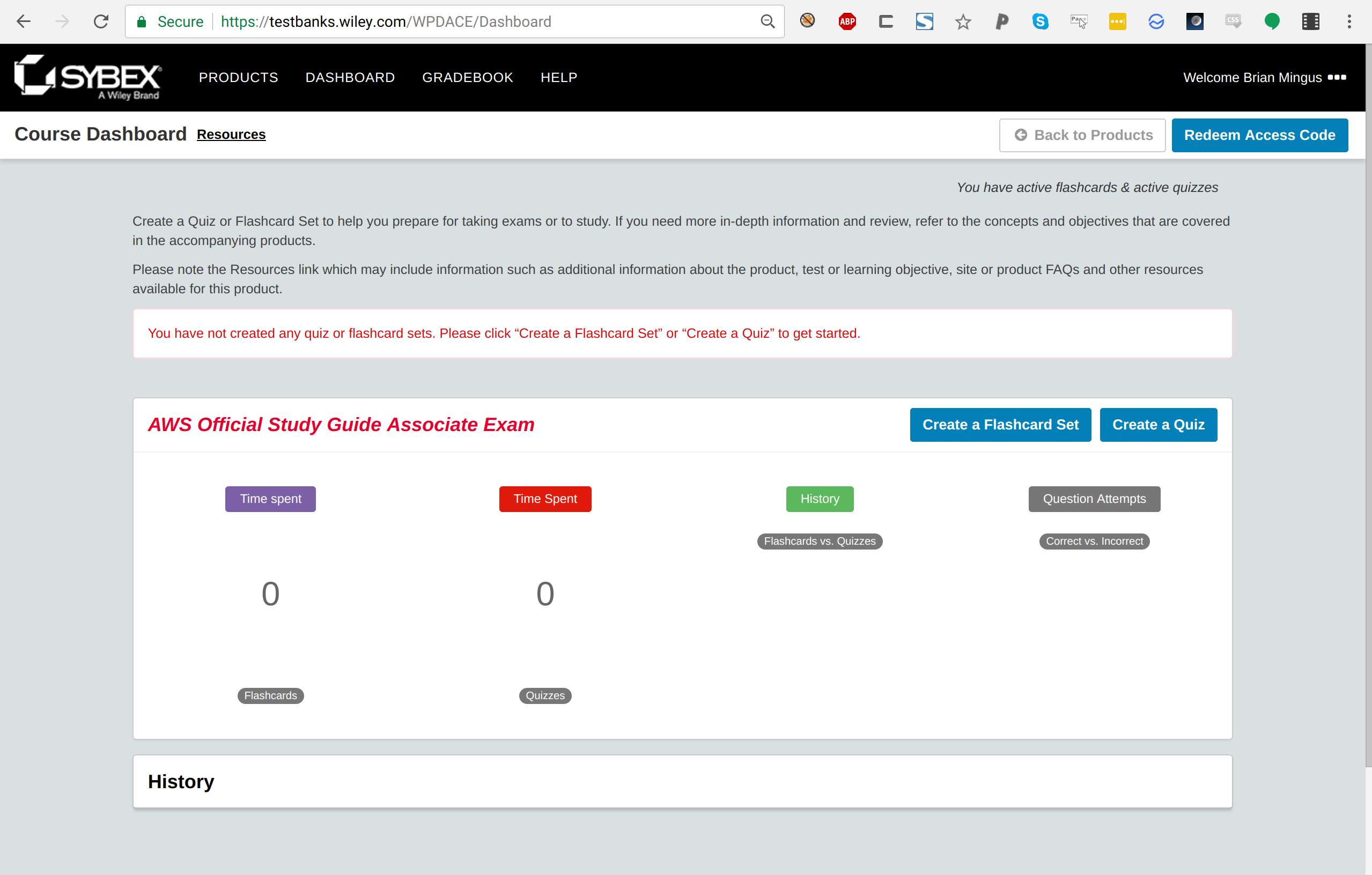
Task: Click the AWS Official Study Guide Associate Exam title
Action: [x=341, y=425]
